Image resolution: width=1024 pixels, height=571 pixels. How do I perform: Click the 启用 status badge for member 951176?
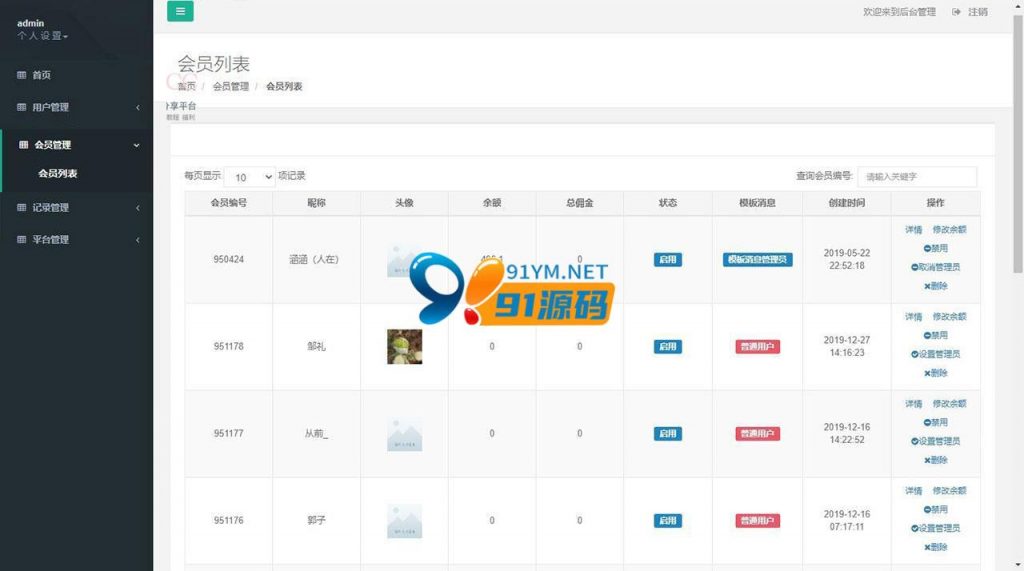click(x=667, y=520)
